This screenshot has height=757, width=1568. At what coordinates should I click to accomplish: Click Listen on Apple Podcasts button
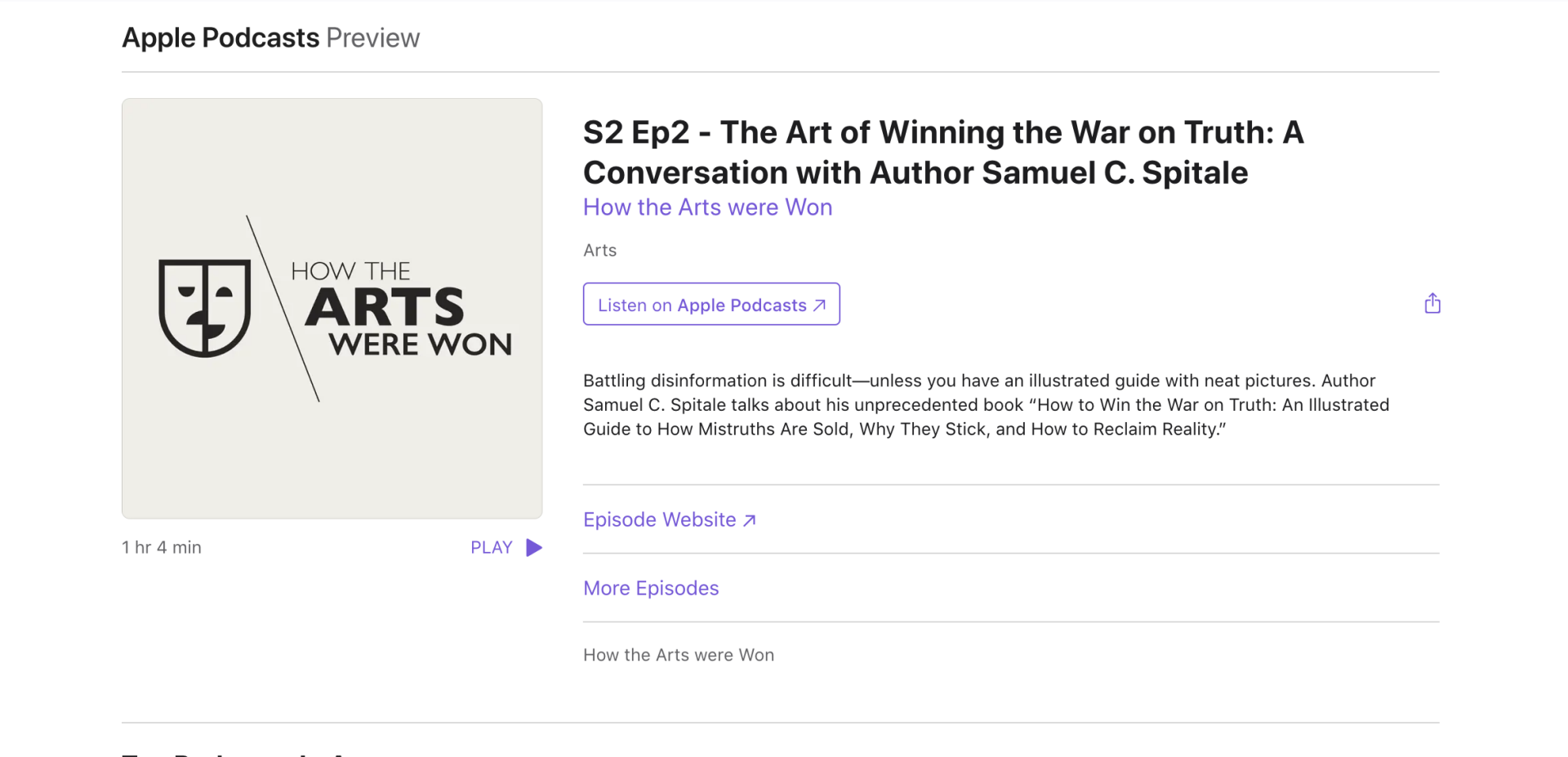pos(711,304)
